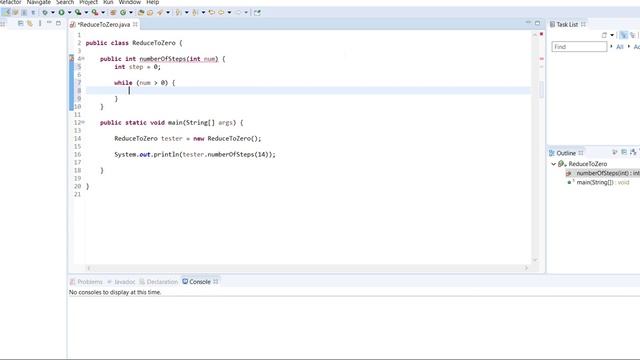Click the error marker on line 4
This screenshot has width=640, height=360.
point(71,58)
